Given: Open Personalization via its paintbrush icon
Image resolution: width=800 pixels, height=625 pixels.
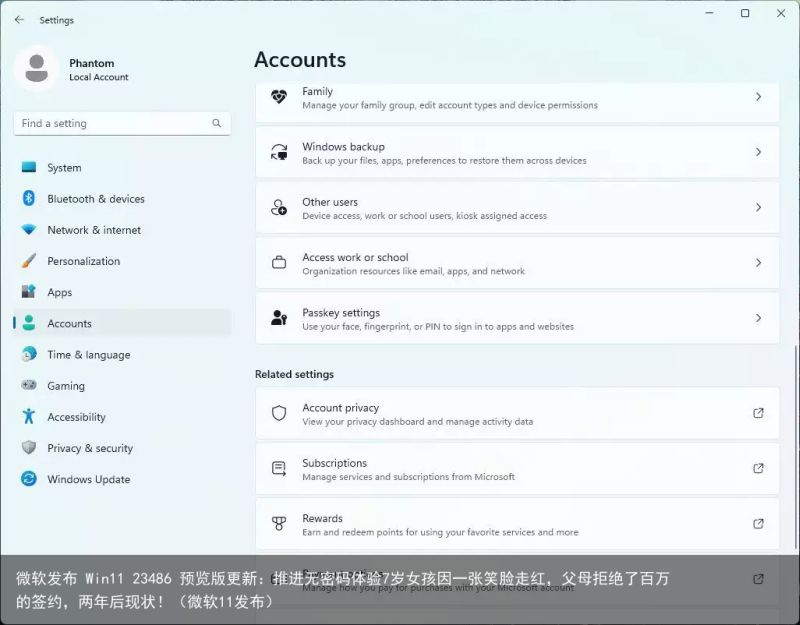Looking at the screenshot, I should pos(29,261).
